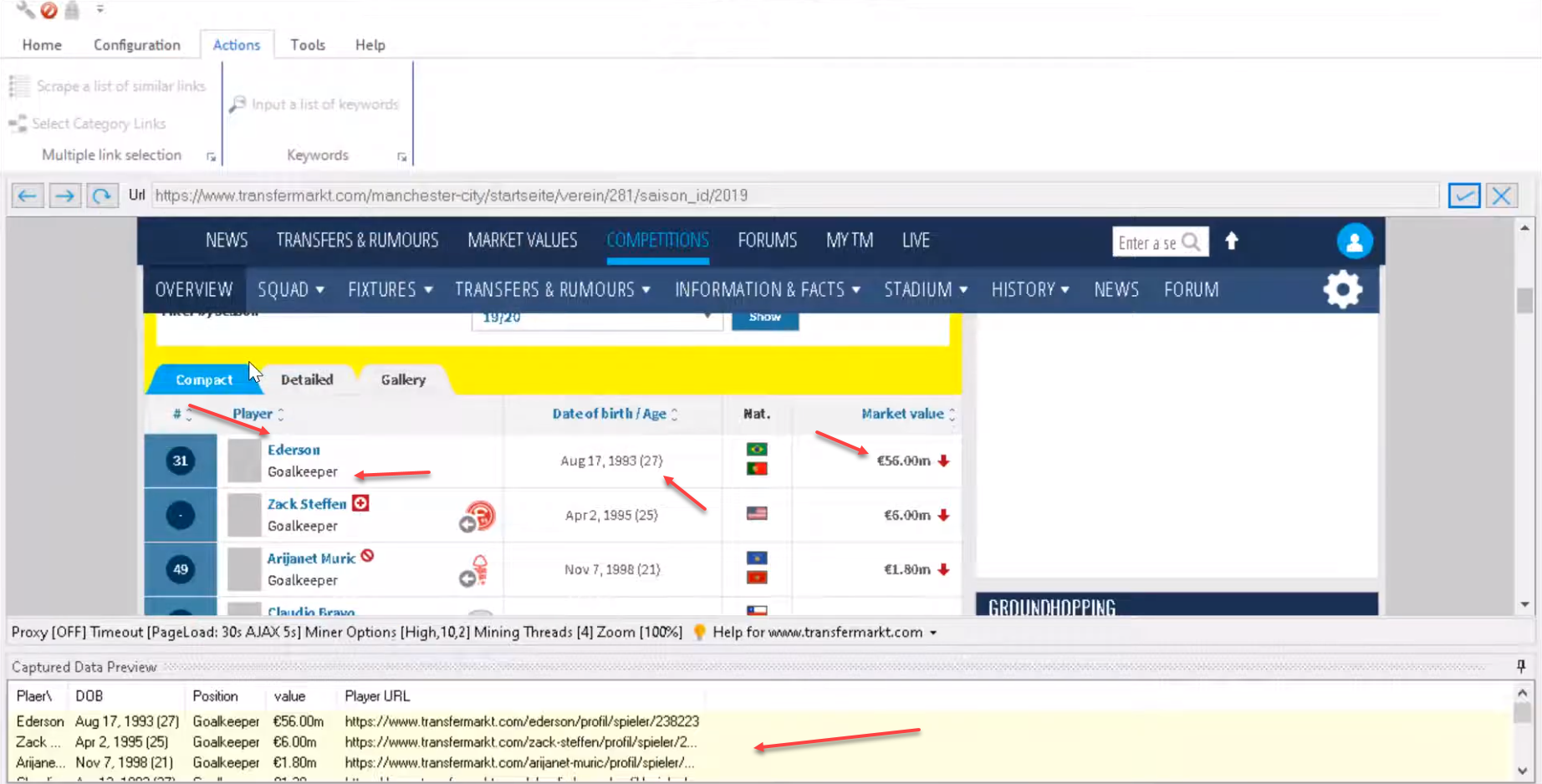Sort table by Market value column
The height and width of the screenshot is (784, 1542).
tap(902, 414)
